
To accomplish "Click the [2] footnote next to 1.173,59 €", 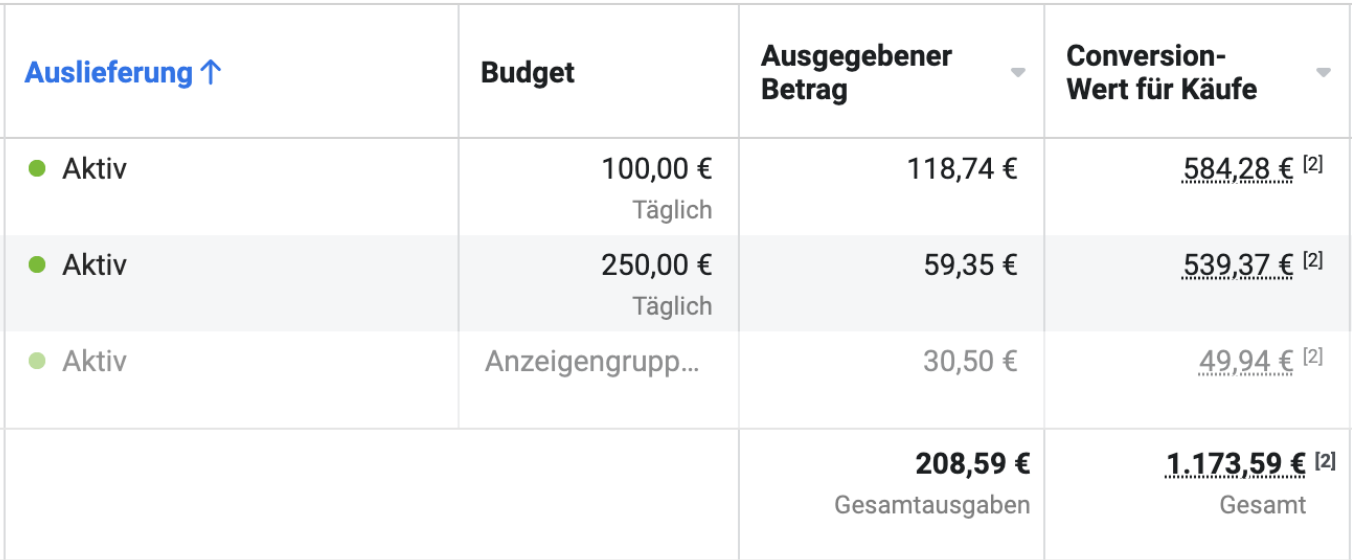I will [x=1325, y=461].
